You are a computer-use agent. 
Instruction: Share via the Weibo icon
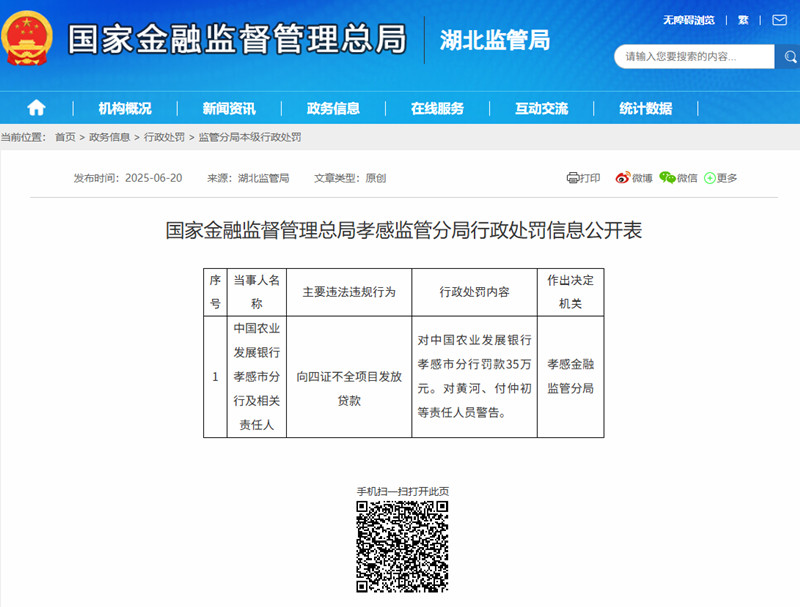[622, 178]
